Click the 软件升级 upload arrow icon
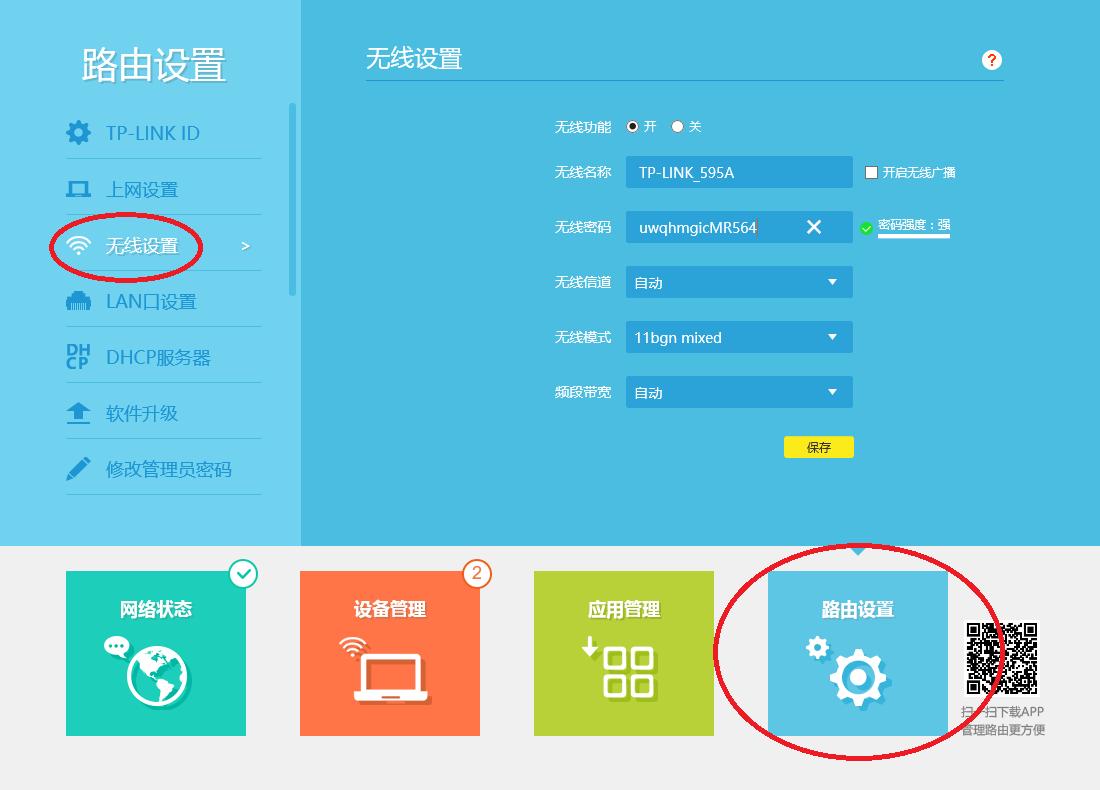This screenshot has width=1100, height=790. [78, 414]
